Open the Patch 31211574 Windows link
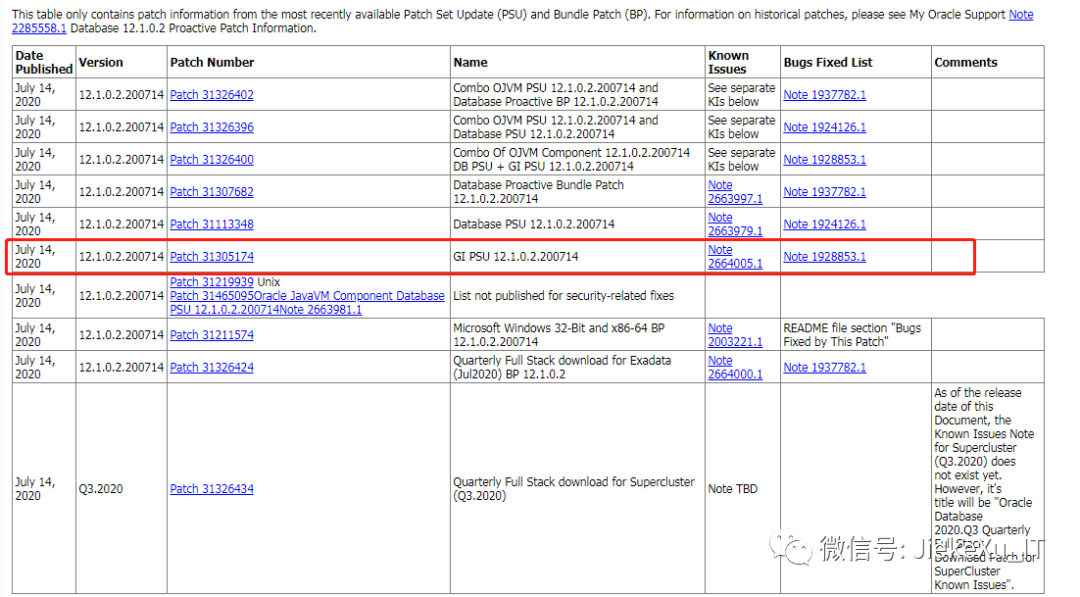The width and height of the screenshot is (1080, 597). 211,335
